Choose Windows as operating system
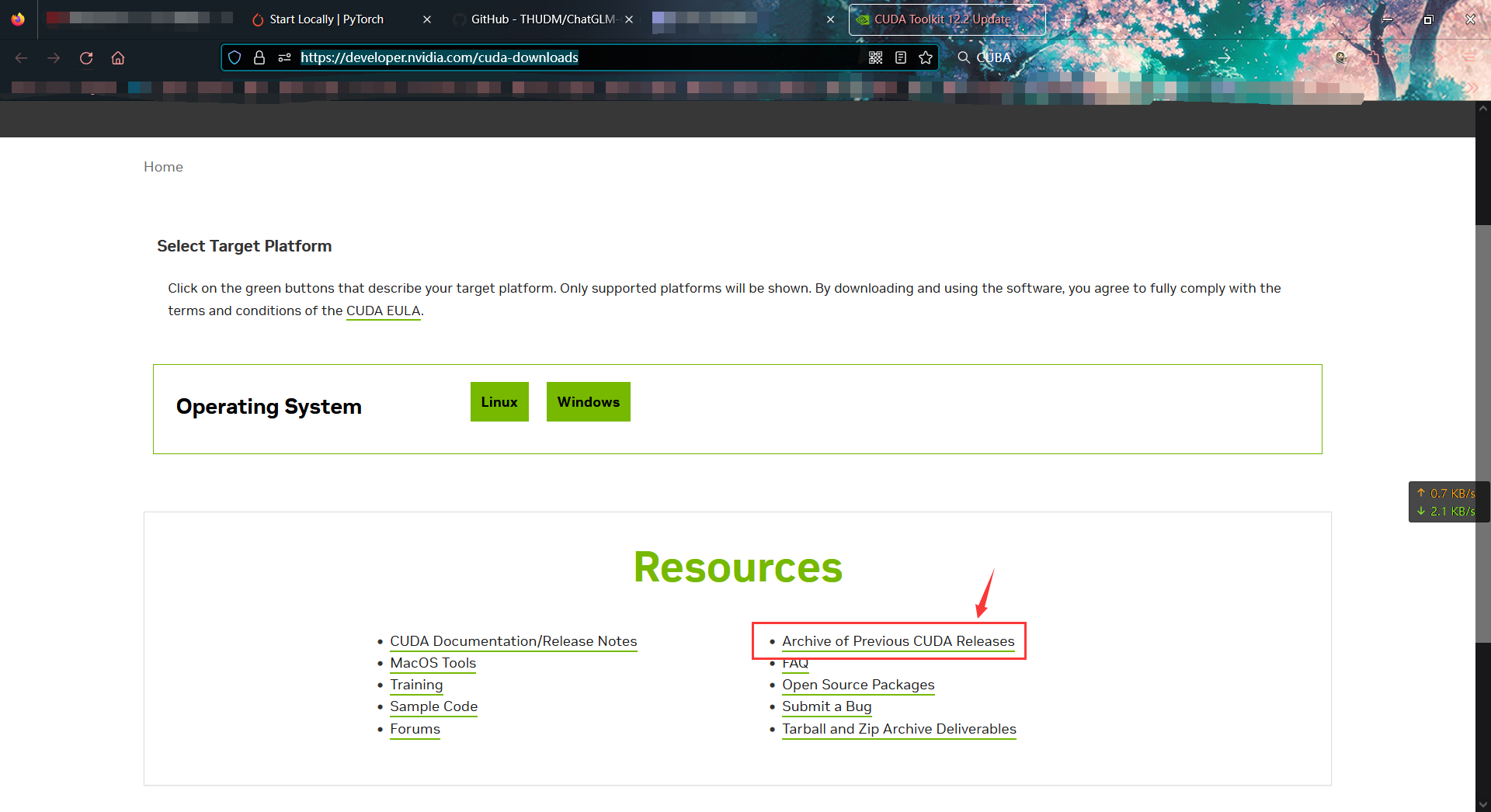The width and height of the screenshot is (1491, 812). tap(589, 401)
